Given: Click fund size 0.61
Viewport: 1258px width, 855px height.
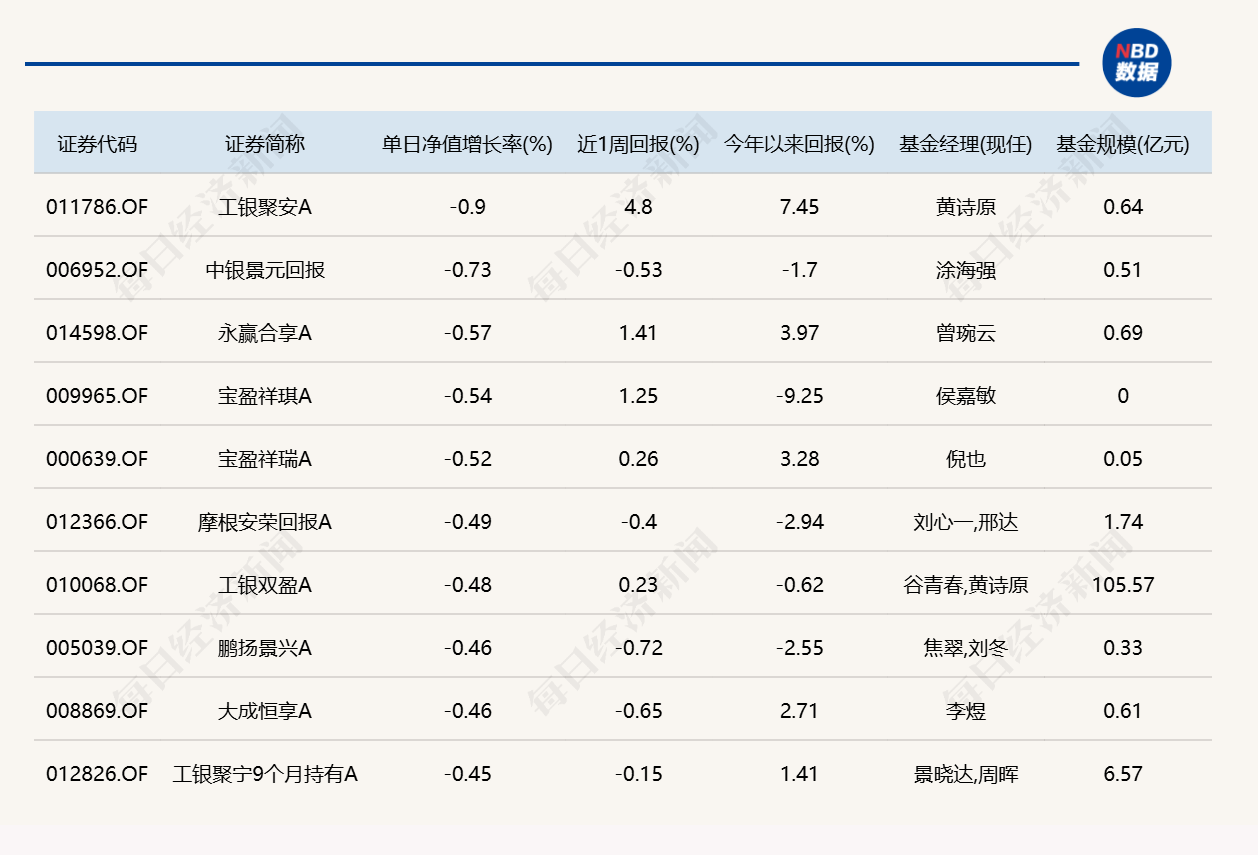Looking at the screenshot, I should [1123, 711].
